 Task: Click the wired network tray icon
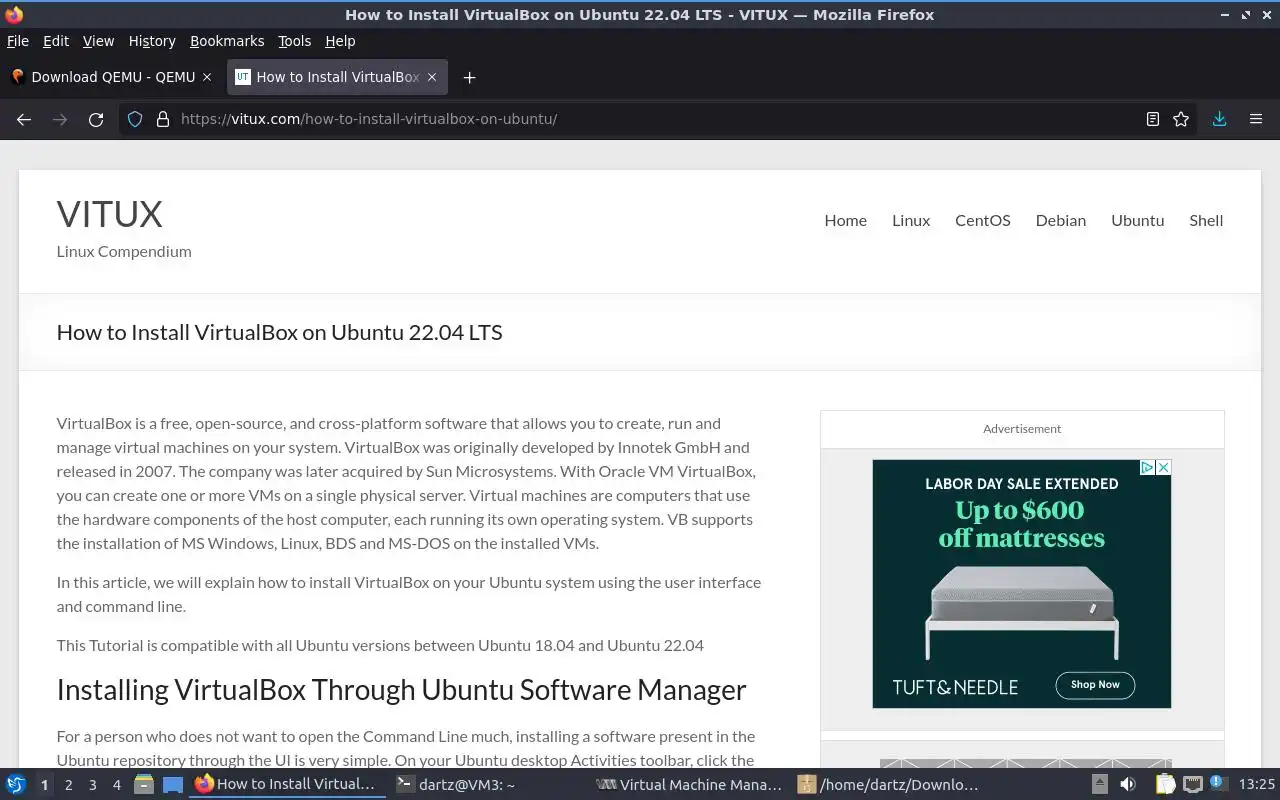coord(1192,785)
